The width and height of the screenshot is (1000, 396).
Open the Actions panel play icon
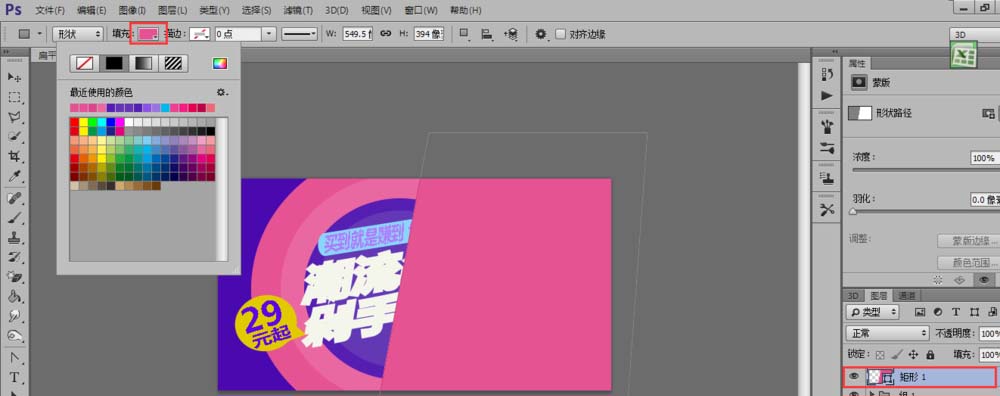click(x=827, y=96)
